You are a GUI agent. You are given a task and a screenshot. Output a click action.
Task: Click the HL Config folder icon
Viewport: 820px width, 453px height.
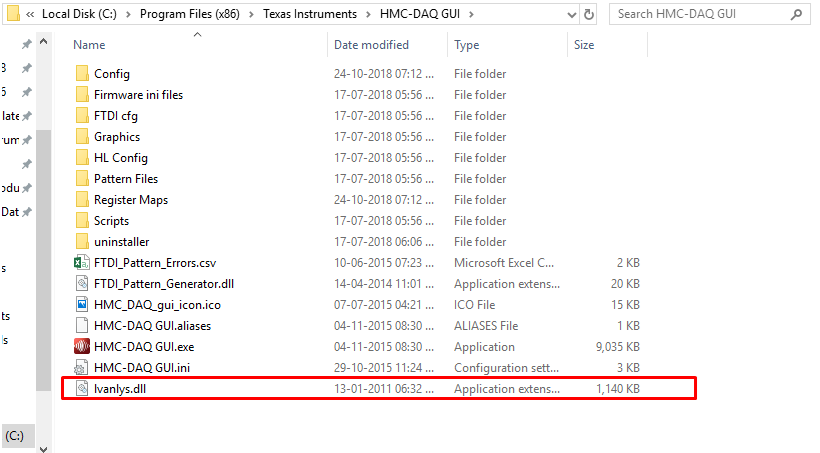pos(82,157)
